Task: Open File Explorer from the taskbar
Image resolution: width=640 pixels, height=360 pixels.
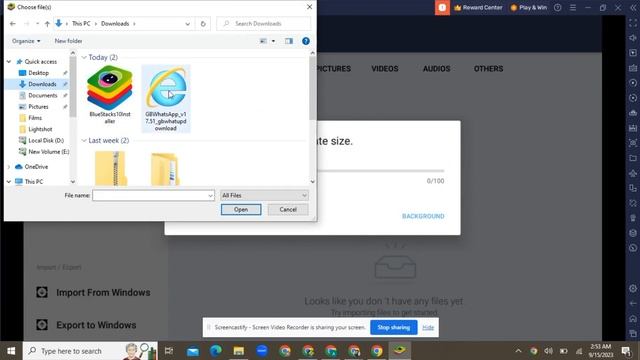Action: click(238, 351)
